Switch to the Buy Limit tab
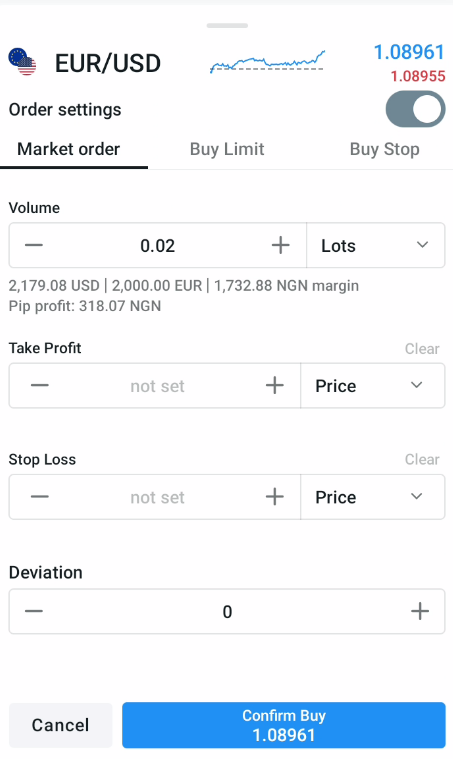This screenshot has width=453, height=759. coord(227,149)
